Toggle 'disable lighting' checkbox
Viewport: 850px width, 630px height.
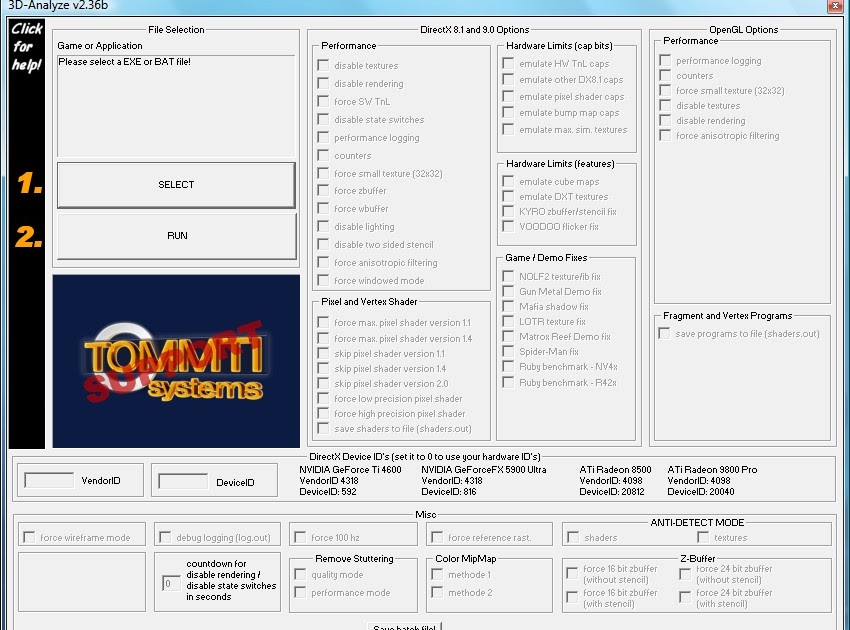(x=323, y=226)
